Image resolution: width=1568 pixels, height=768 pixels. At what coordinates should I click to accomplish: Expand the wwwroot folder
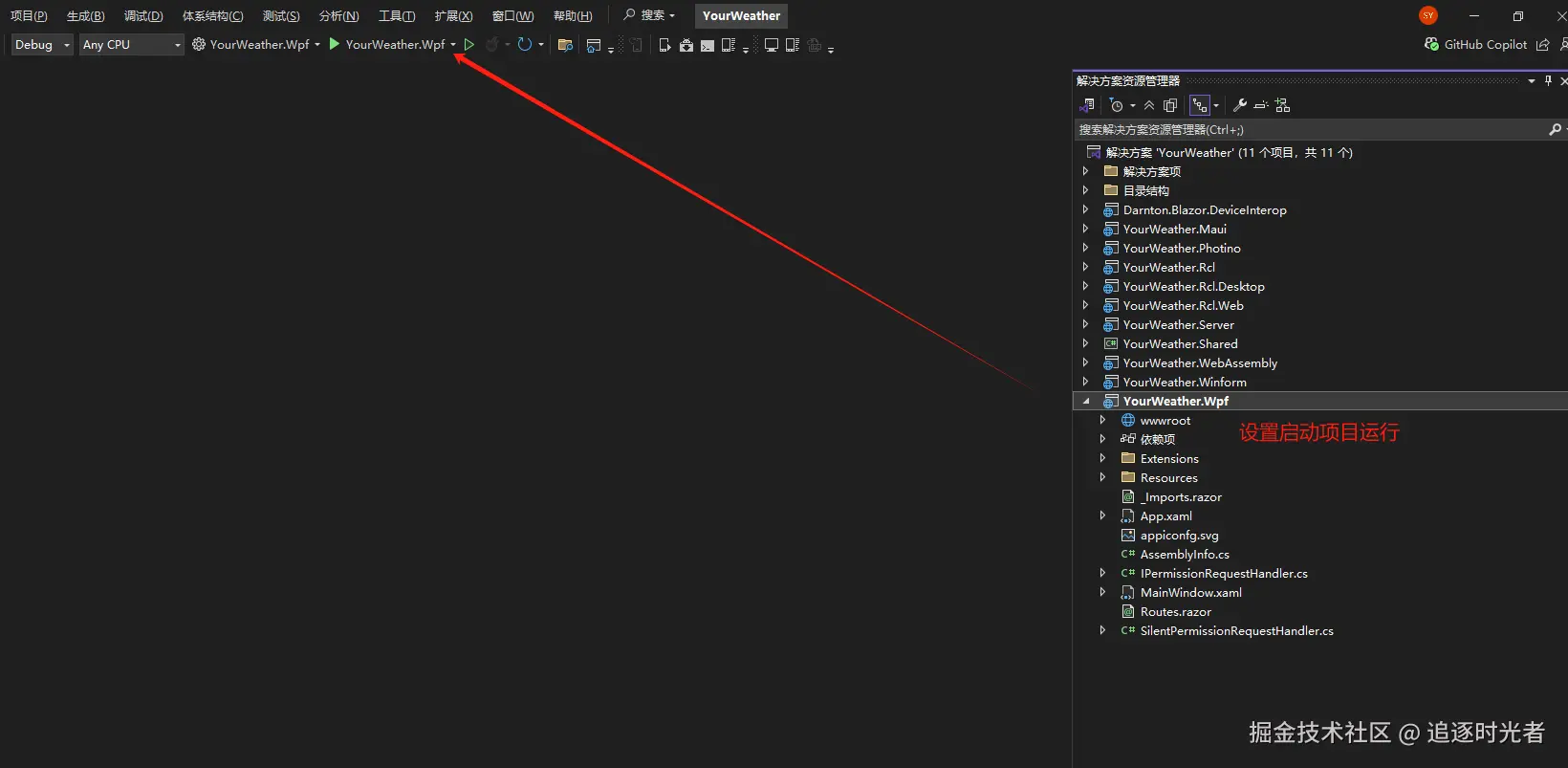point(1102,420)
